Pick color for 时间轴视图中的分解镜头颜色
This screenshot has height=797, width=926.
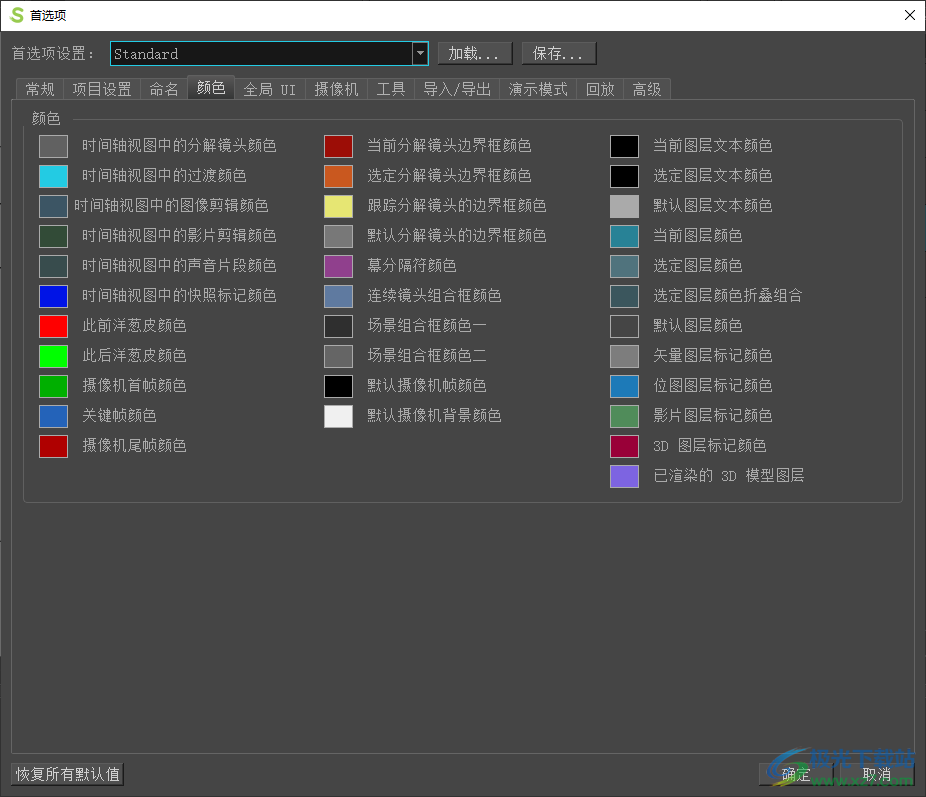(x=53, y=146)
